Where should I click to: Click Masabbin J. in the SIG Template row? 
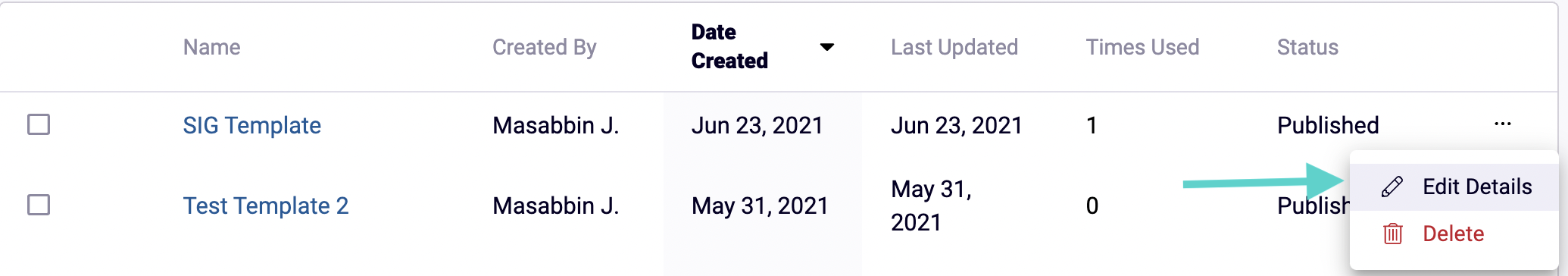(x=556, y=125)
